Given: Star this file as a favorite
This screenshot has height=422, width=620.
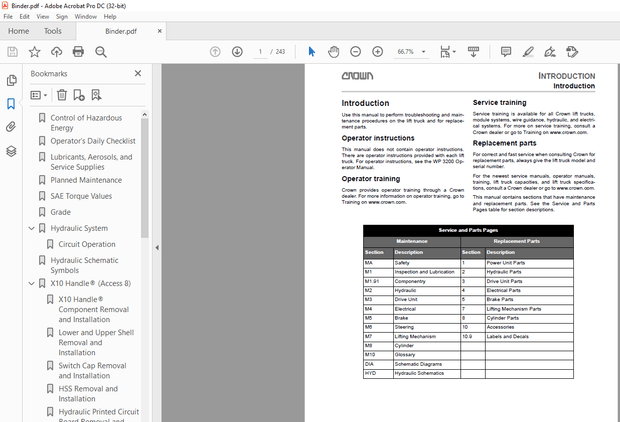Looking at the screenshot, I should click(x=34, y=52).
